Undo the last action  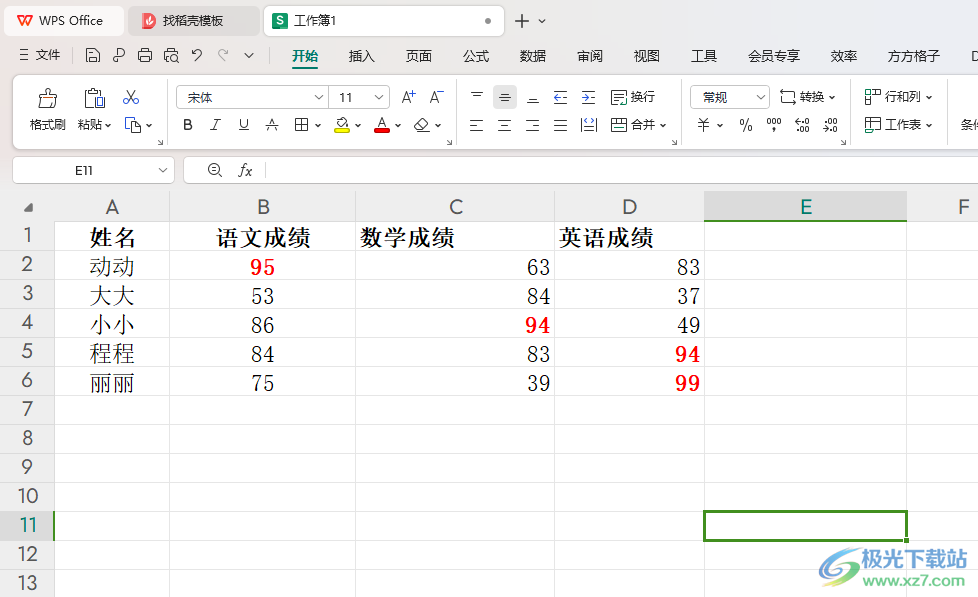coord(197,56)
